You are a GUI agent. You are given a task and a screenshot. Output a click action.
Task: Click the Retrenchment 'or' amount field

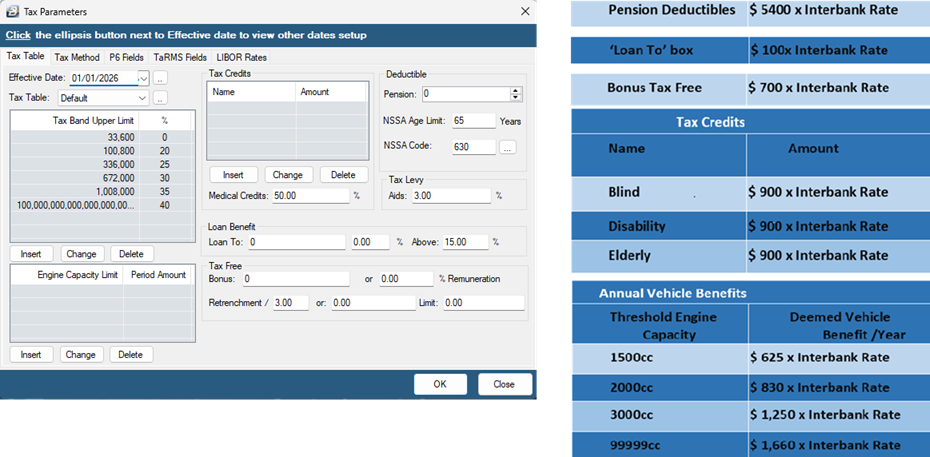[x=374, y=303]
